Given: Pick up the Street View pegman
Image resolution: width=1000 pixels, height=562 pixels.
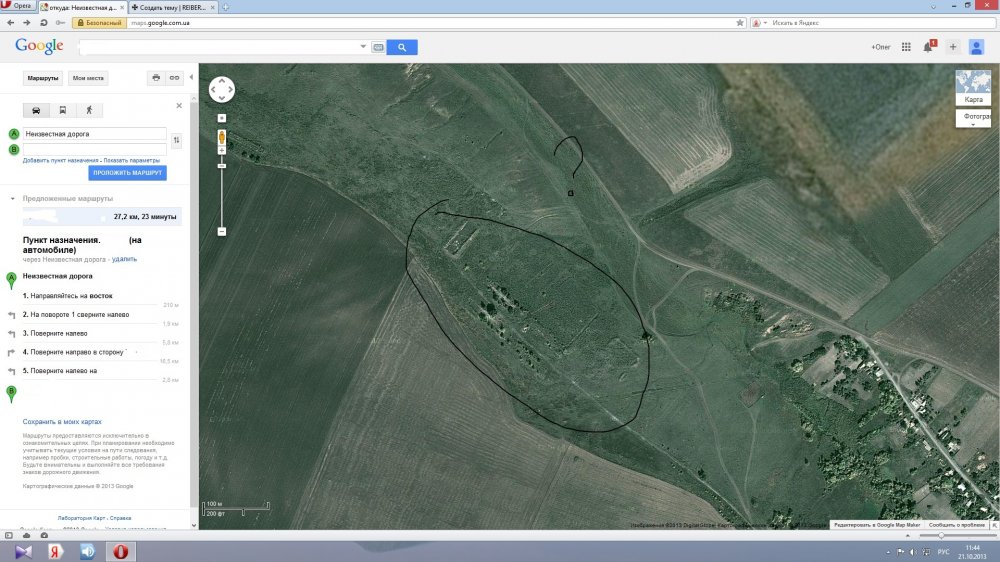Looking at the screenshot, I should (x=222, y=137).
